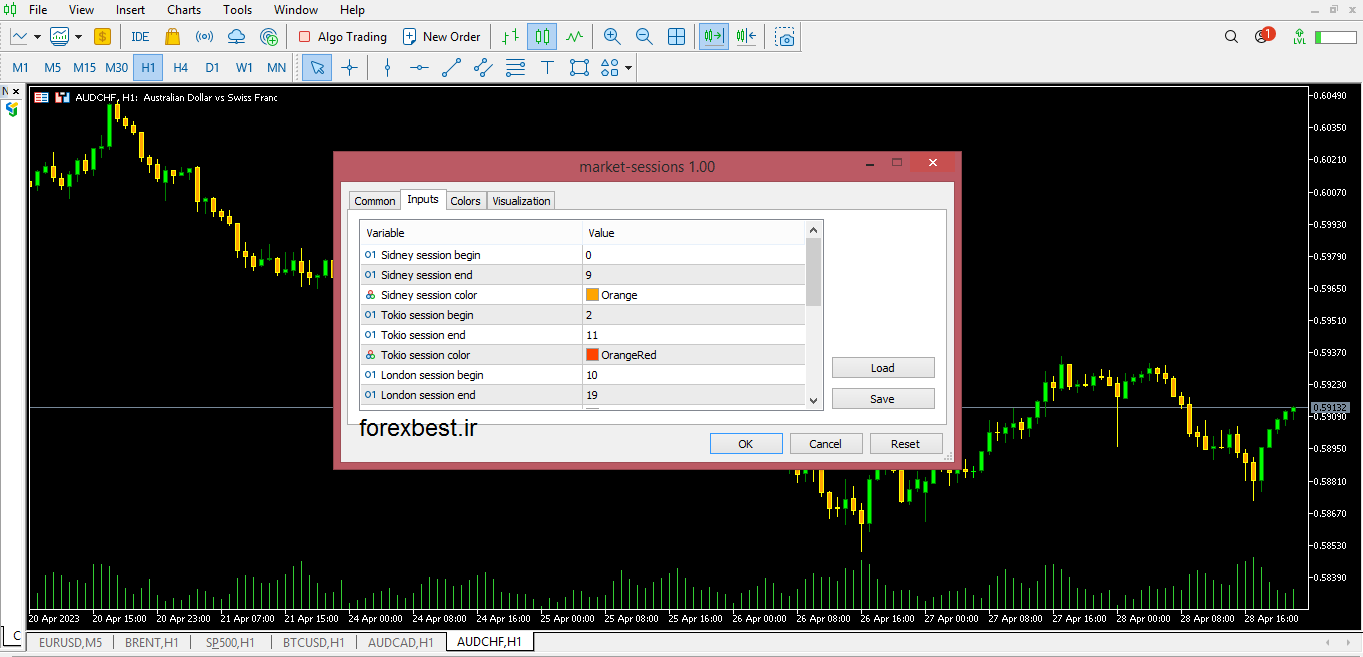Zoom in on the chart
This screenshot has height=657, width=1363.
pyautogui.click(x=611, y=36)
